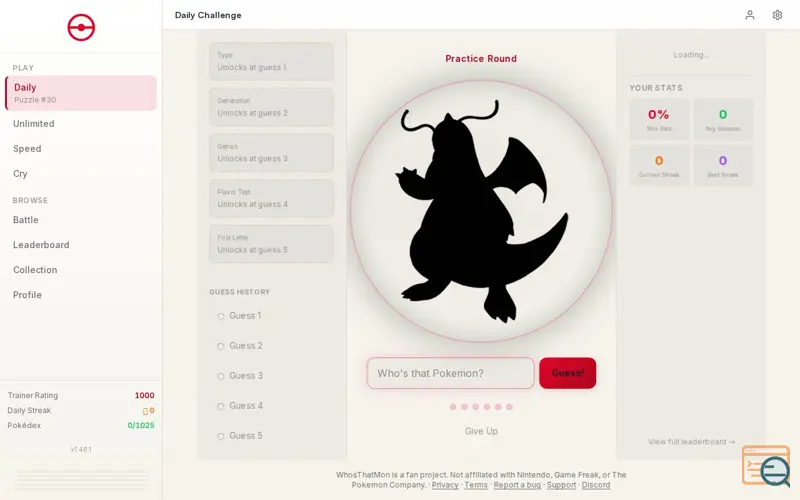This screenshot has height=500, width=800.
Task: Open View full leaderboard link
Action: [x=691, y=442]
